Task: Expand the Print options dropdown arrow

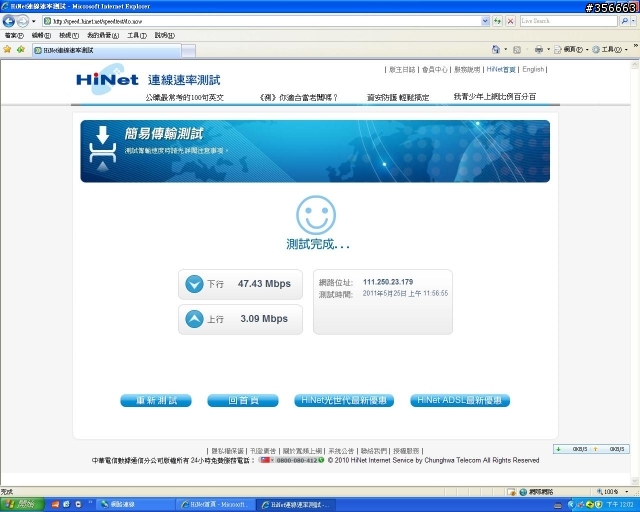Action: click(x=548, y=49)
